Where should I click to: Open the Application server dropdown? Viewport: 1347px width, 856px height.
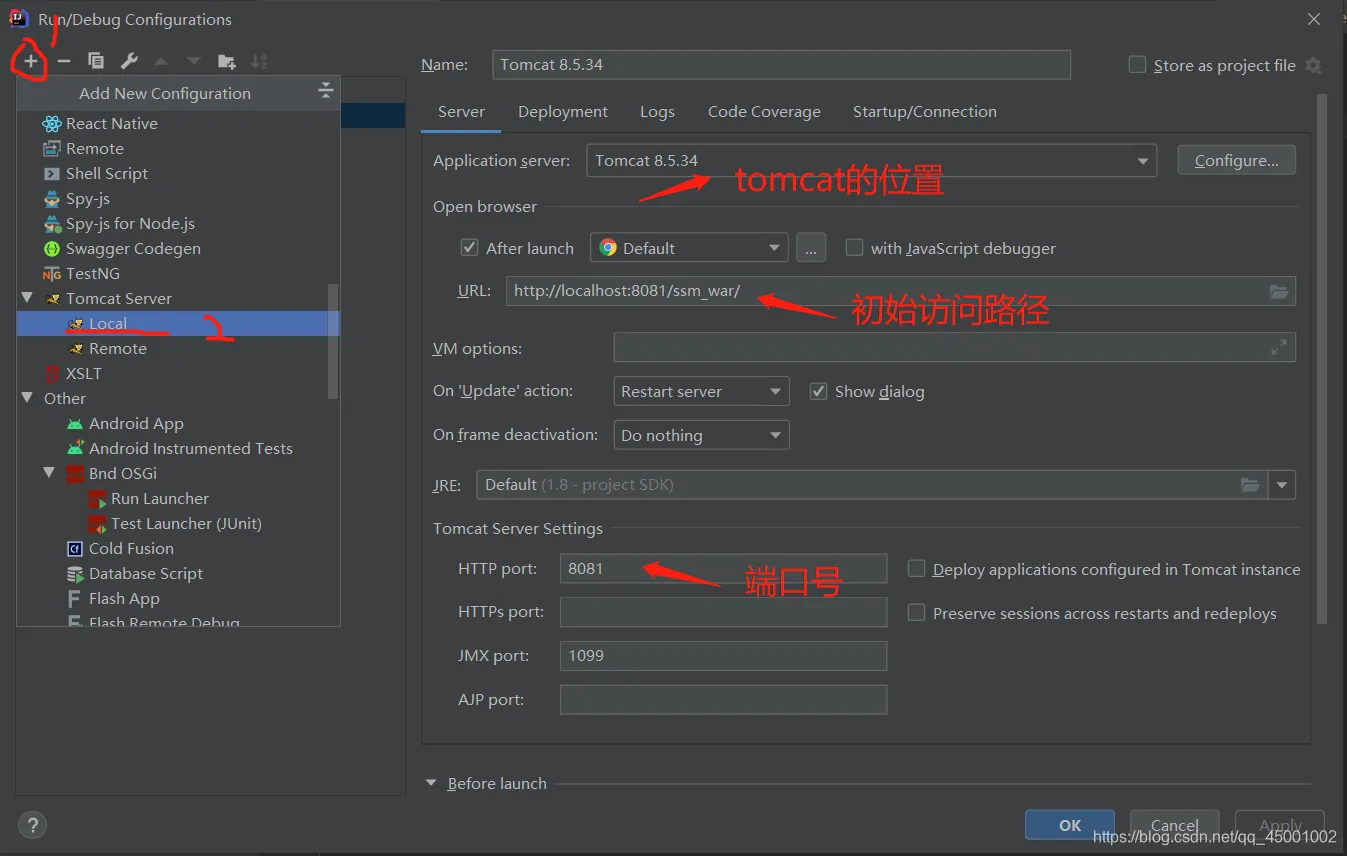tap(1143, 161)
